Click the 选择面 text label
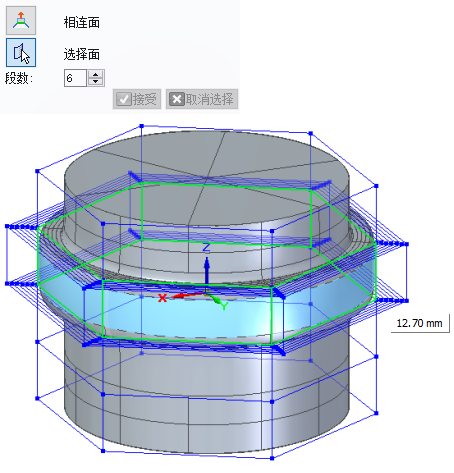The width and height of the screenshot is (454, 473). pos(82,54)
